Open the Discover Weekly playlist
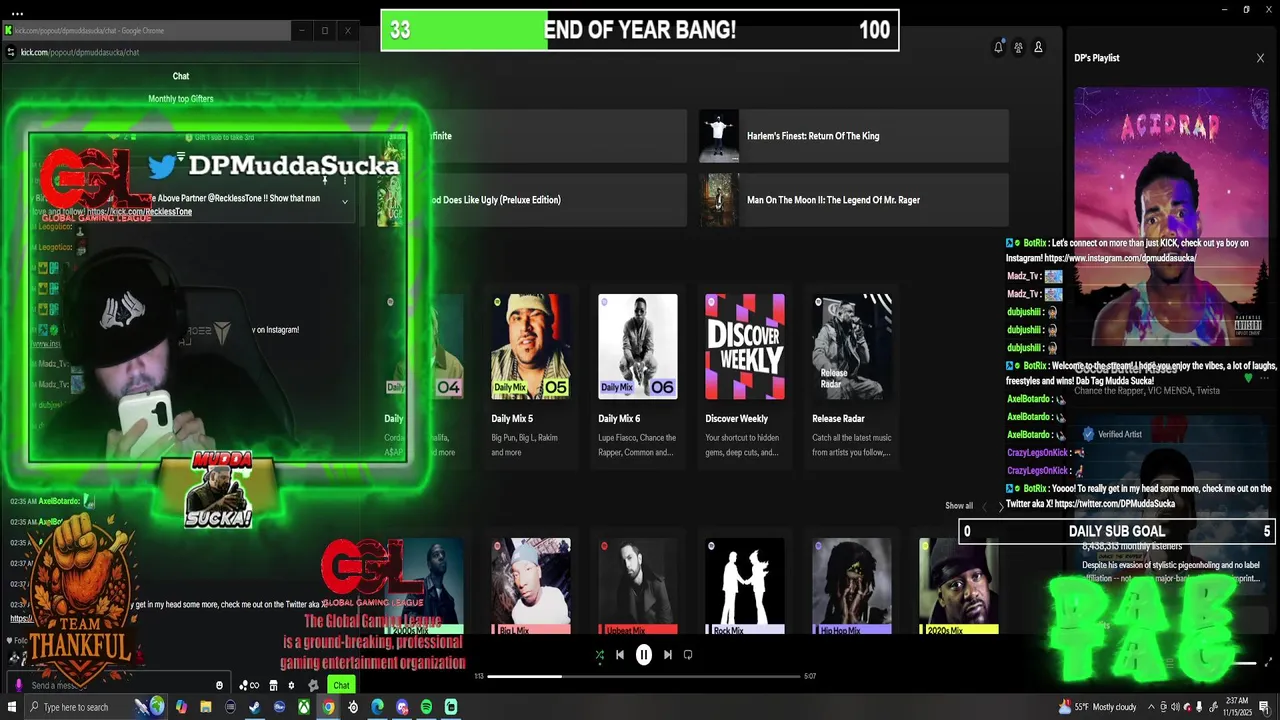The image size is (1280, 720). point(745,376)
